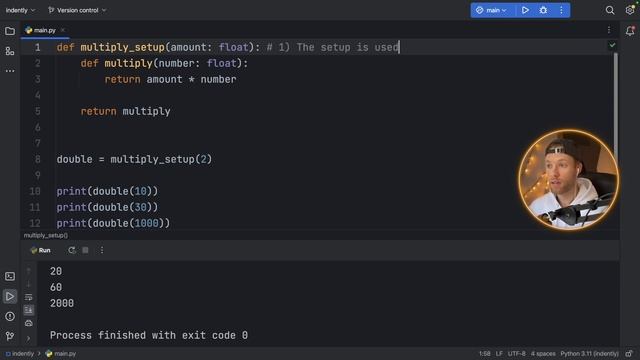Open editor tab options ellipsis

pyautogui.click(x=609, y=30)
